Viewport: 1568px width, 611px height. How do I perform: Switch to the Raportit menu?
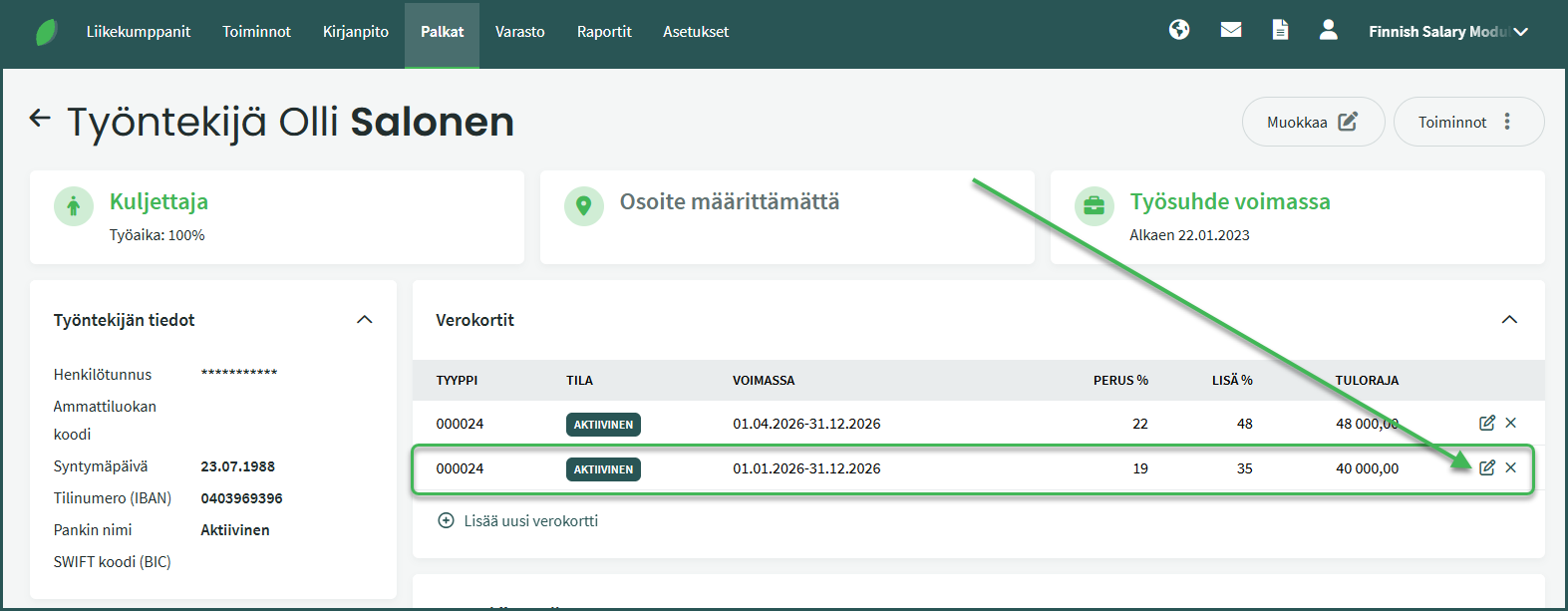pos(604,32)
